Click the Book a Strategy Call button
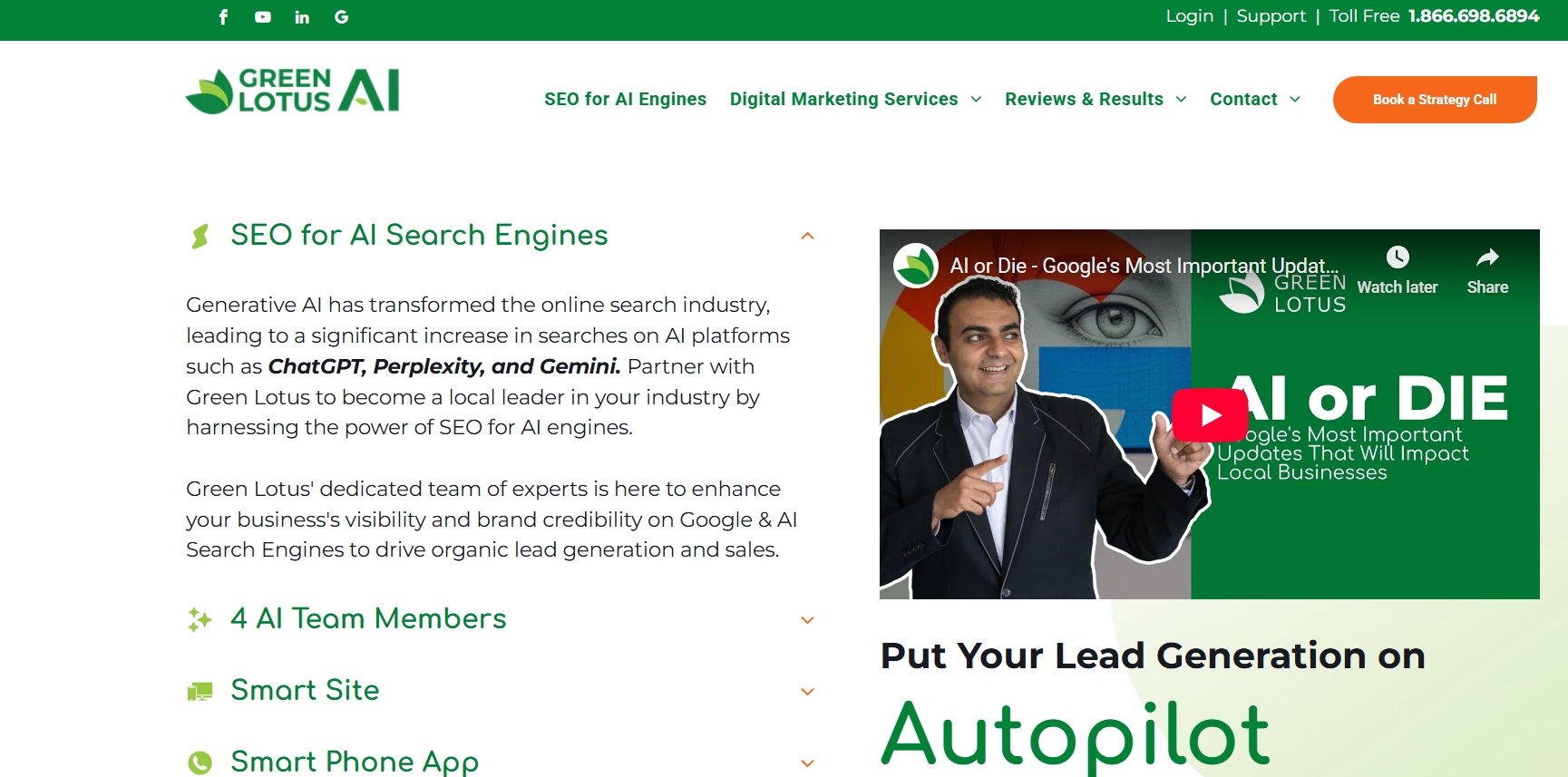This screenshot has width=1568, height=777. (1435, 100)
